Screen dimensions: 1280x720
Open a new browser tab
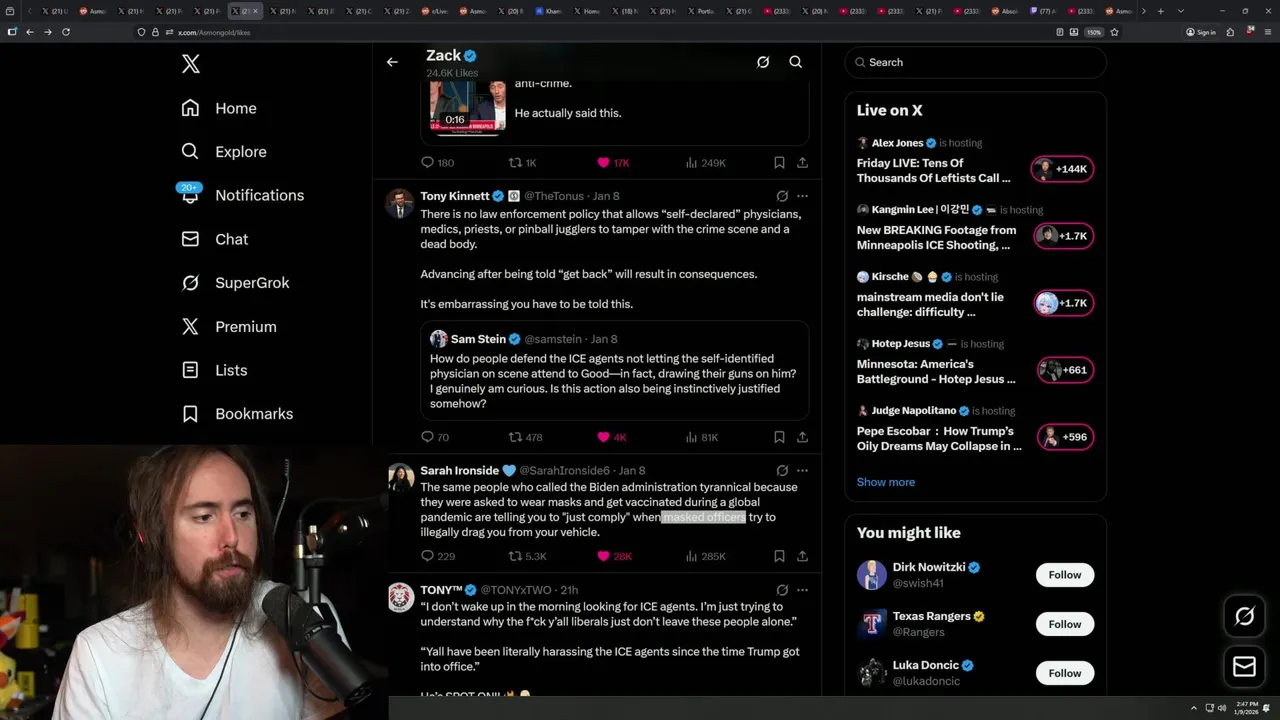[1160, 11]
